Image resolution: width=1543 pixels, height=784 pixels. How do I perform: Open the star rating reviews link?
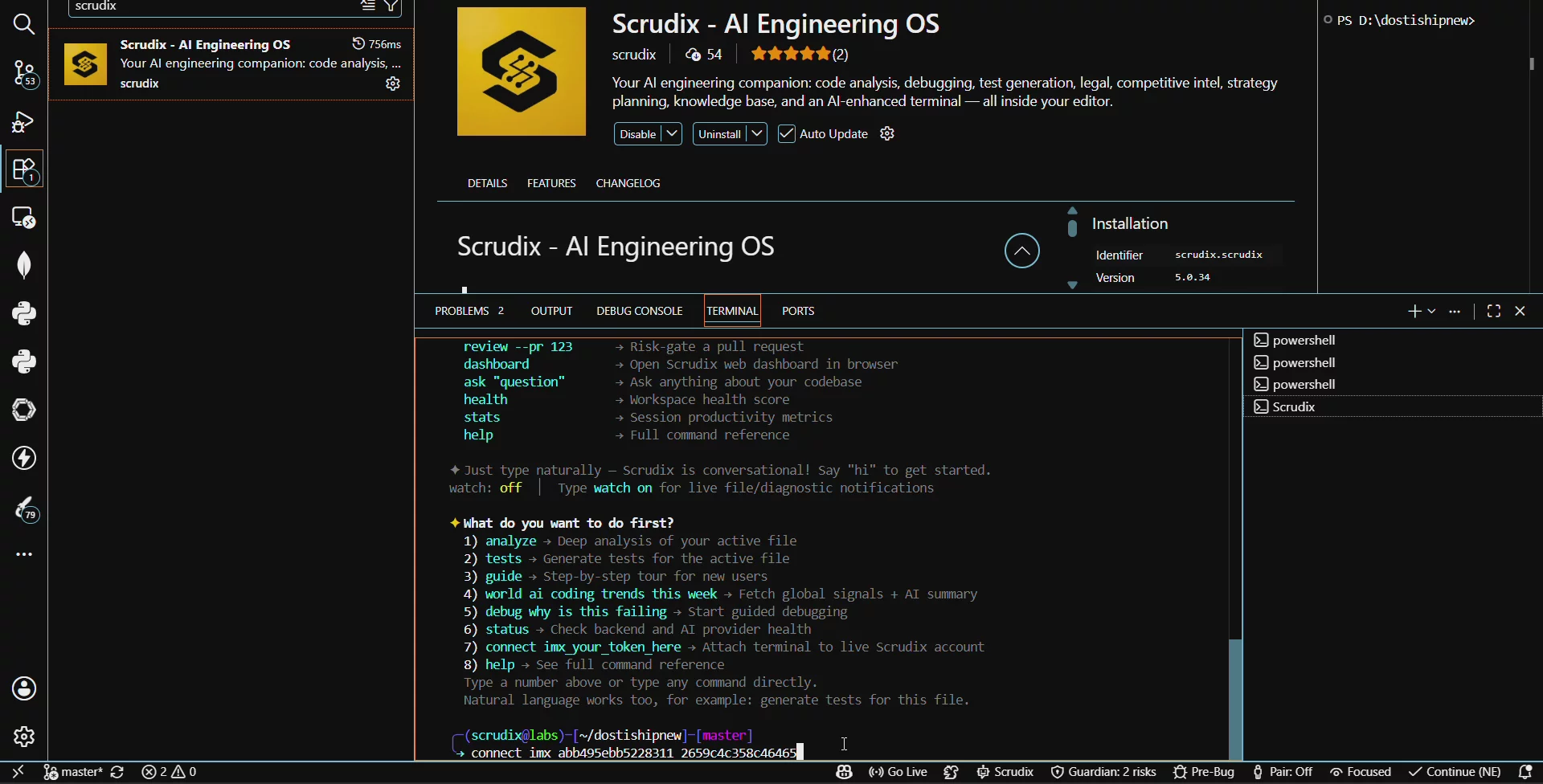pyautogui.click(x=800, y=55)
